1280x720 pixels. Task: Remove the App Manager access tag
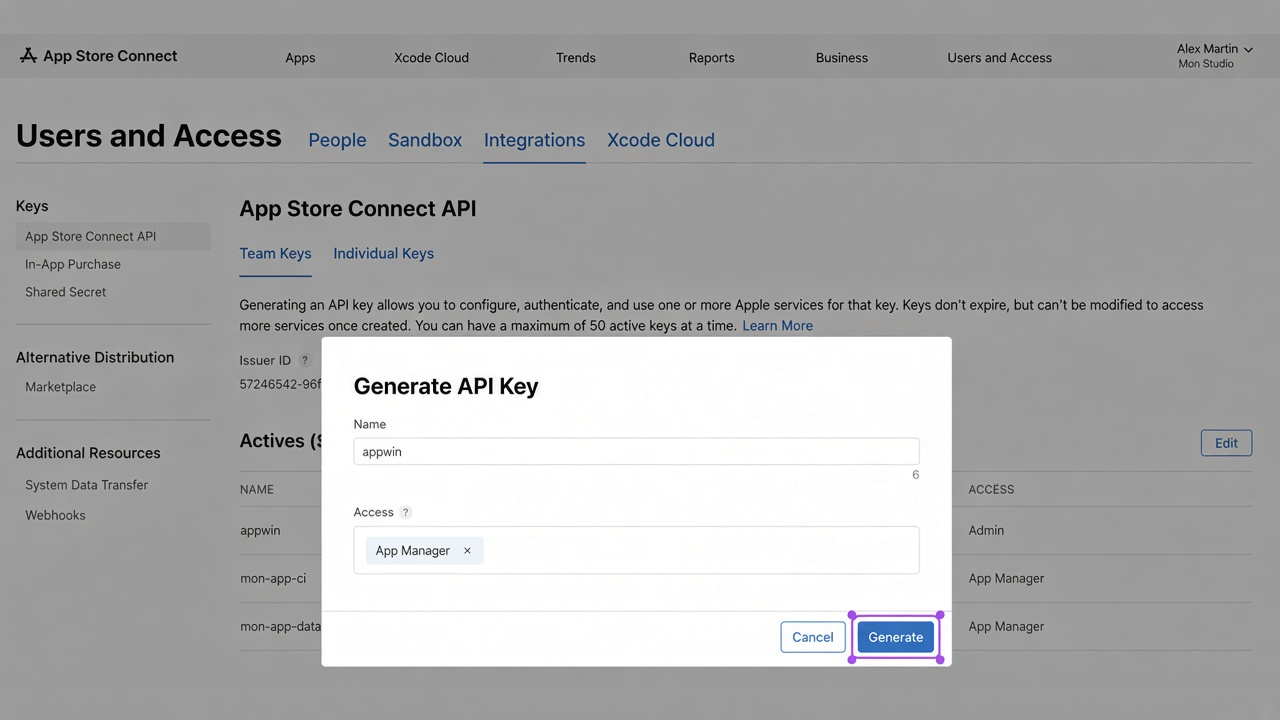(467, 551)
